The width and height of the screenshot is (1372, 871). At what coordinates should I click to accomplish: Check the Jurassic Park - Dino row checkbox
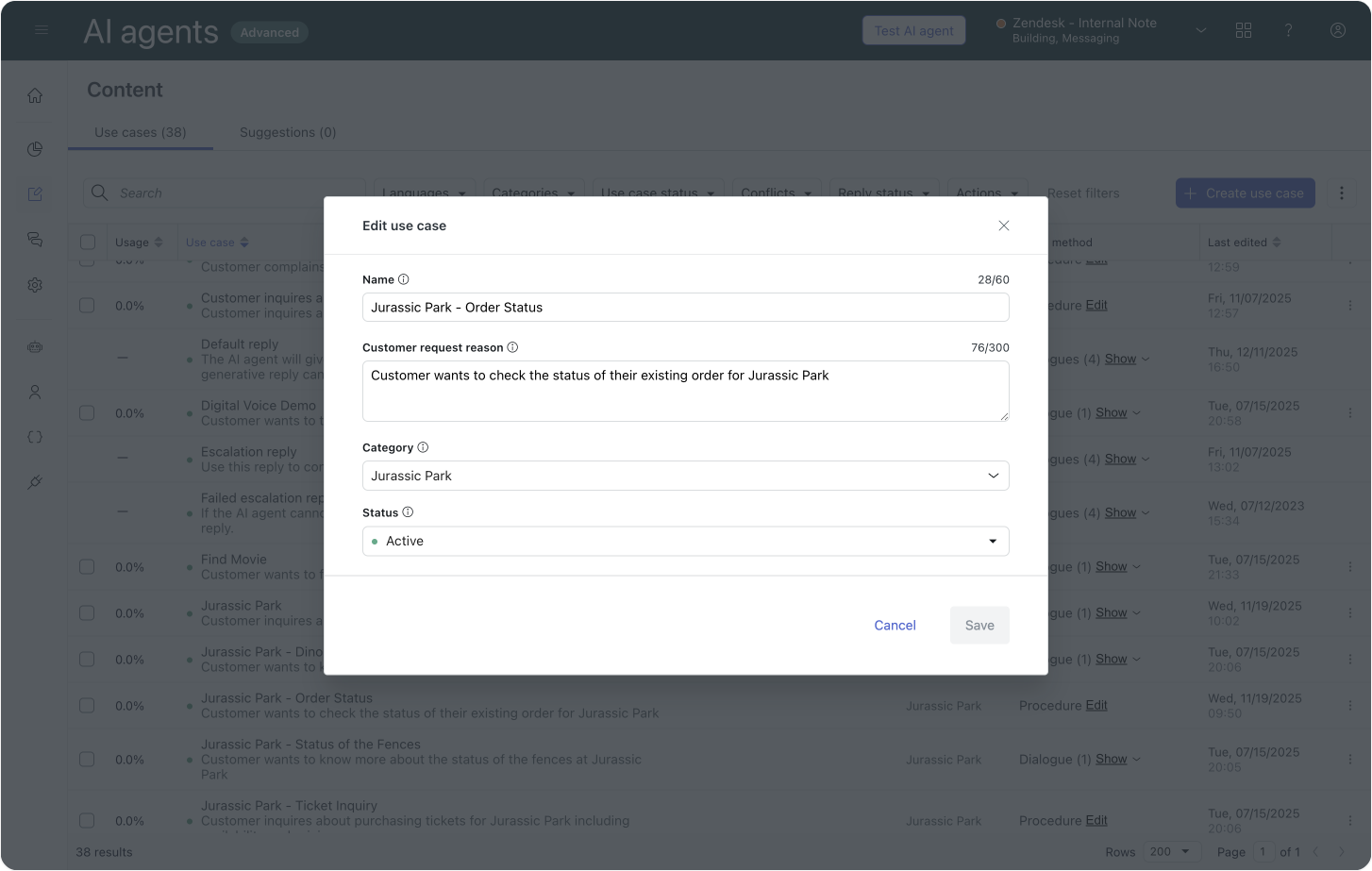point(87,660)
